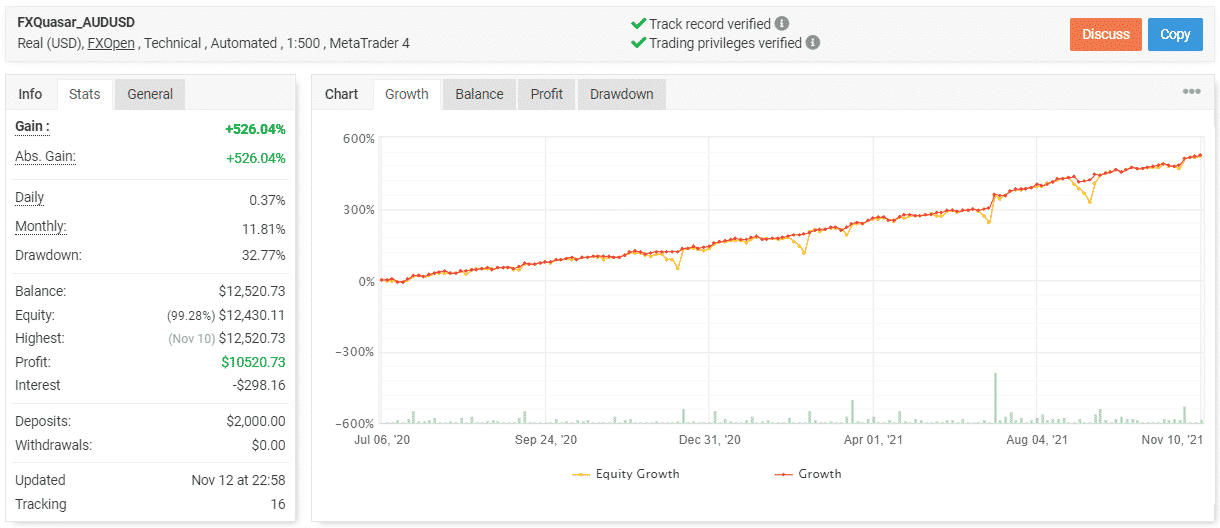
Task: Click the Daily label
Action: (x=30, y=198)
